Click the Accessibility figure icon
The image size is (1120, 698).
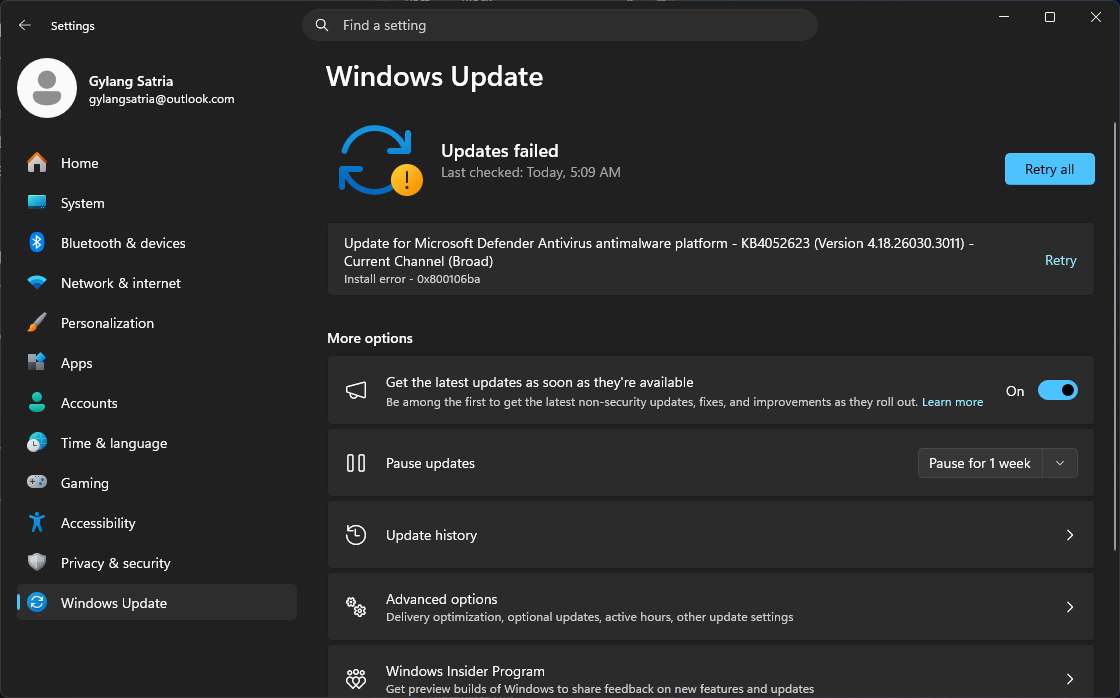coord(37,523)
